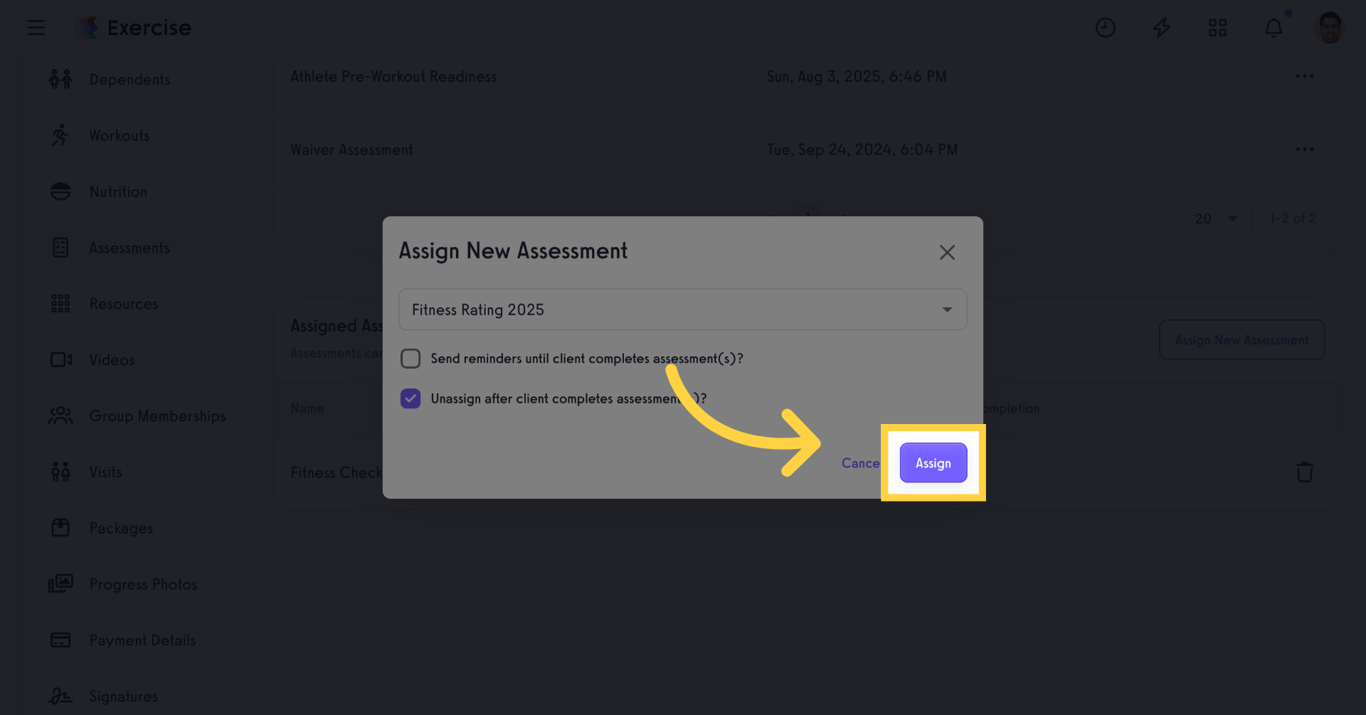Viewport: 1366px width, 715px height.
Task: Open the hamburger navigation menu
Action: tap(36, 27)
